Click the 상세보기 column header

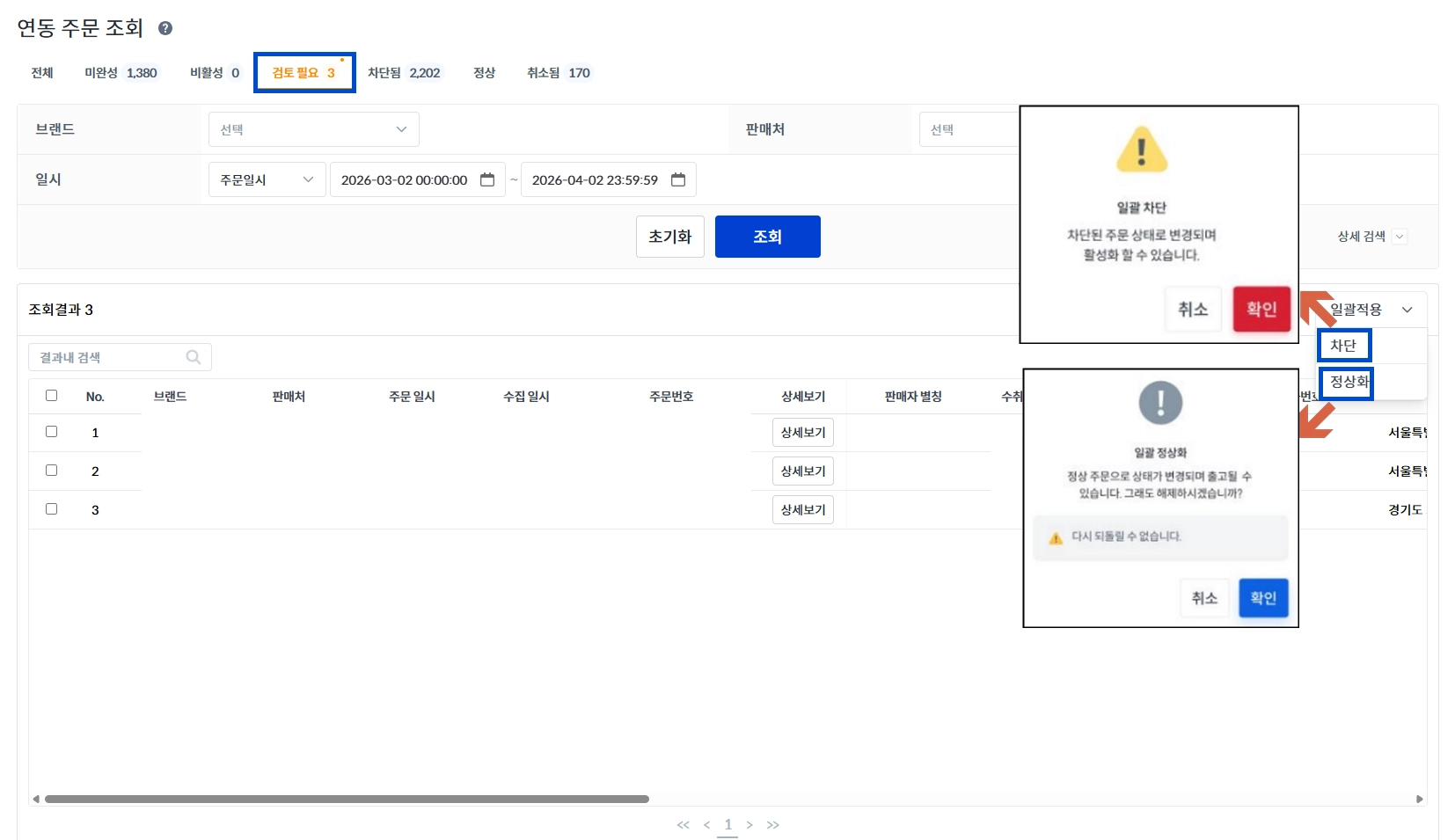click(803, 397)
